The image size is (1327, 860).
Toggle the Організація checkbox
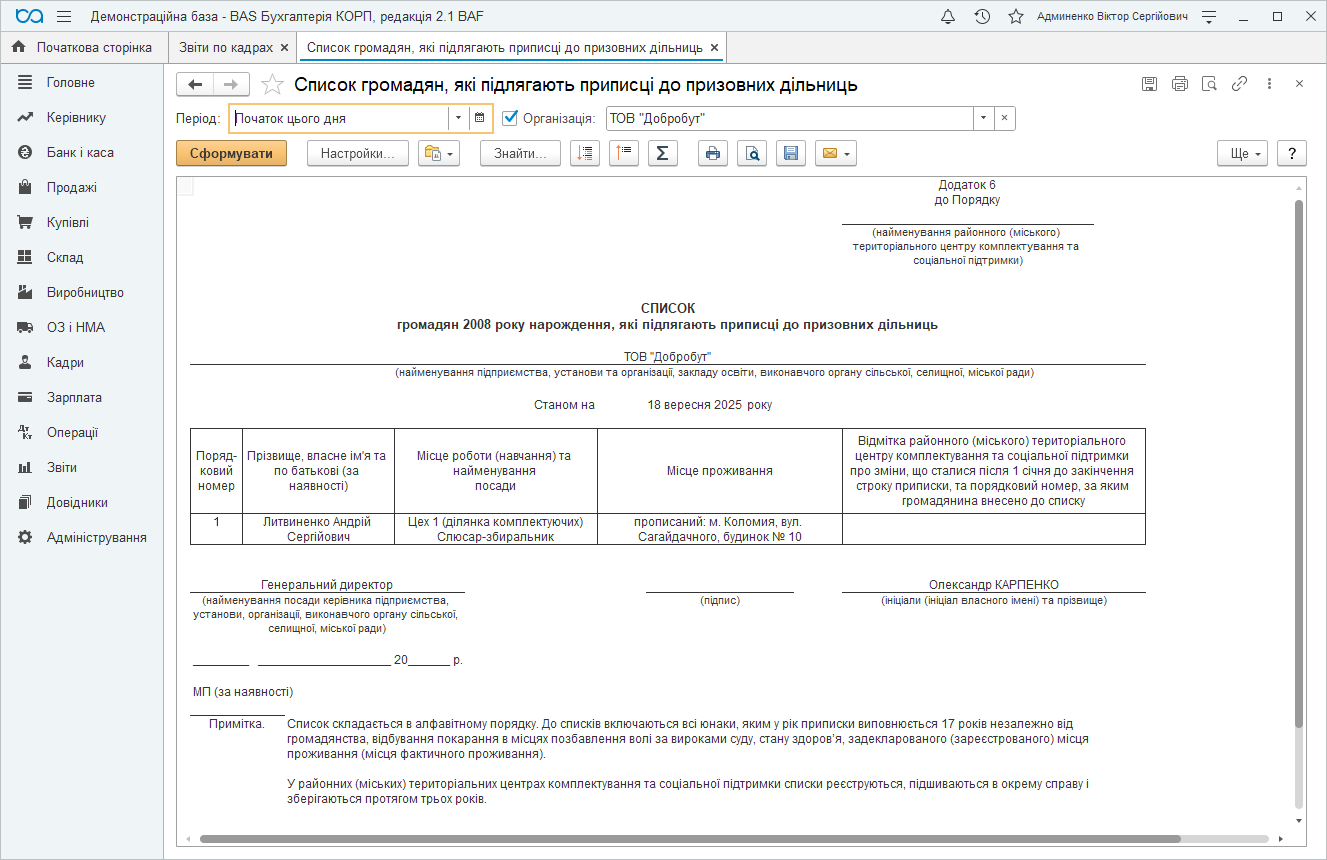(x=510, y=118)
